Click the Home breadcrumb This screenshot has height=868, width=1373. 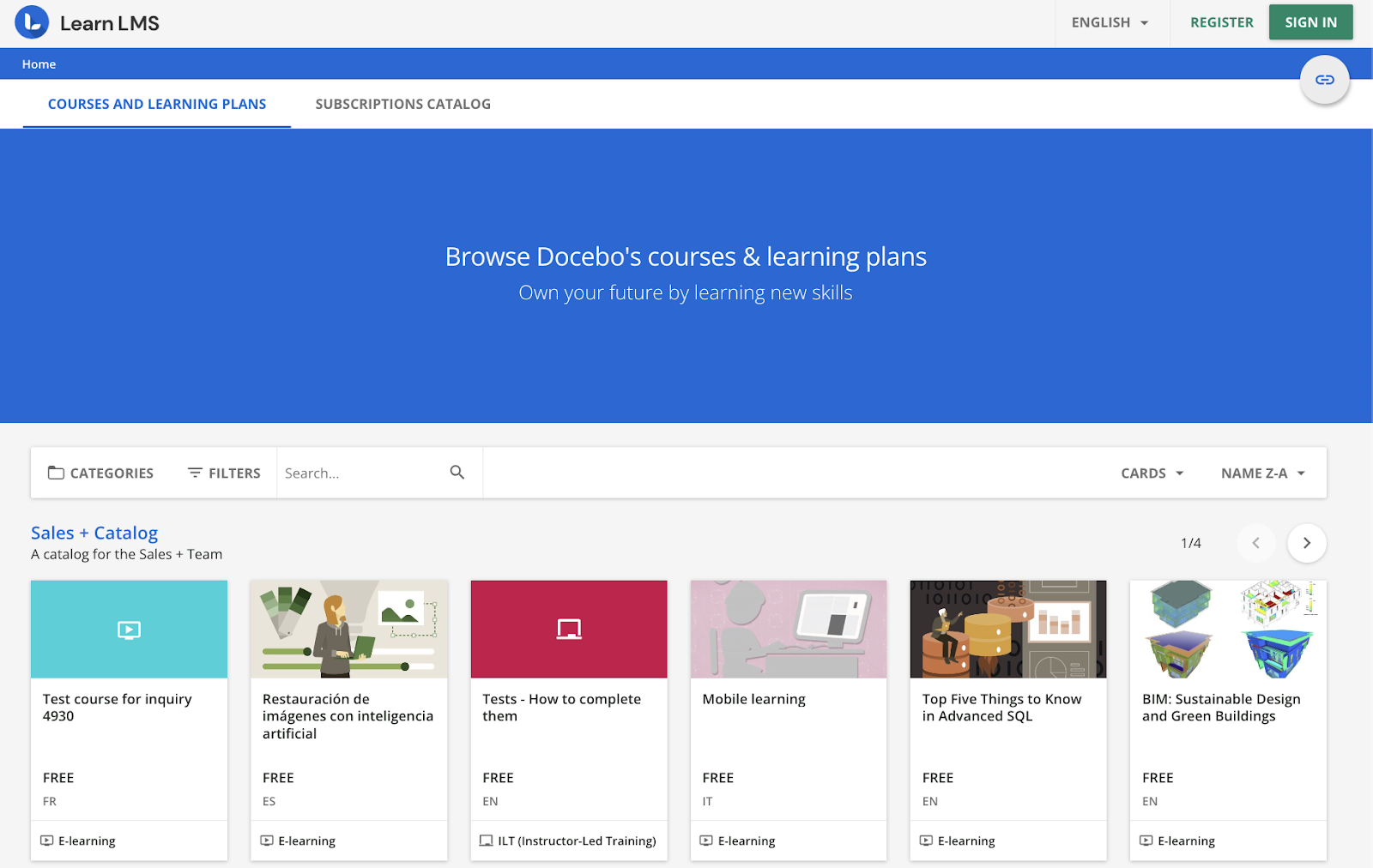[39, 64]
